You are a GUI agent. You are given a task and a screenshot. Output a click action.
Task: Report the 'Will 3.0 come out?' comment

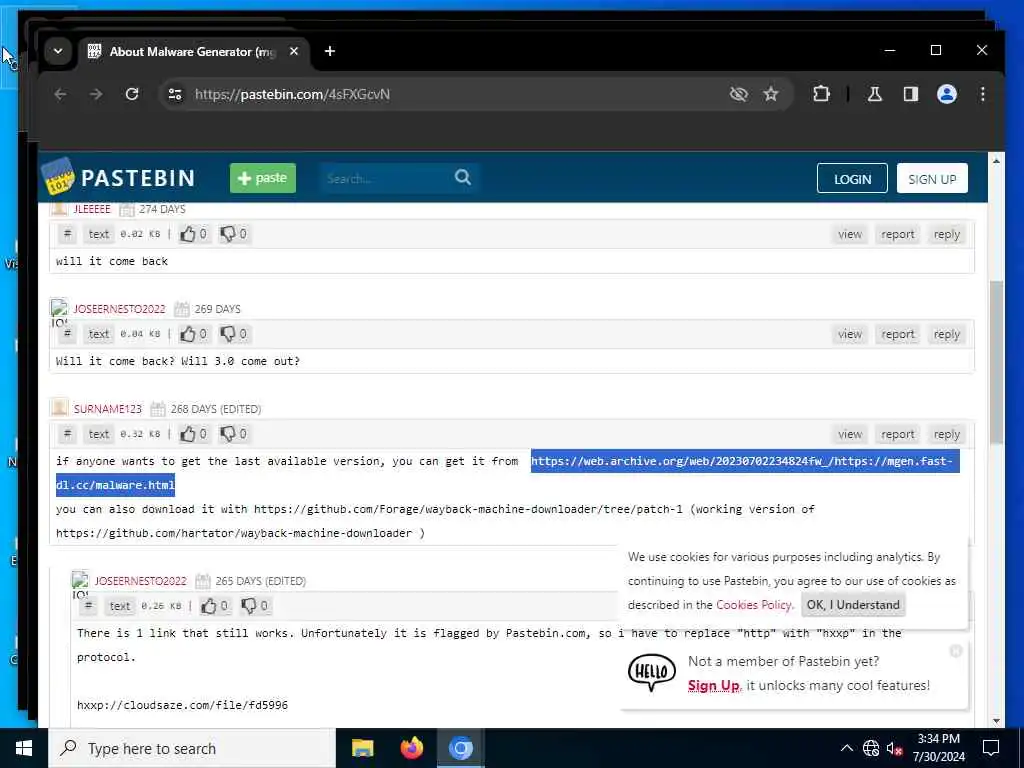click(x=897, y=334)
